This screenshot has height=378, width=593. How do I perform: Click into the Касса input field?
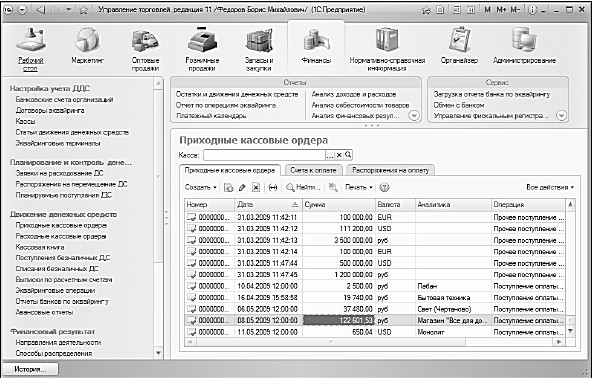[x=264, y=155]
